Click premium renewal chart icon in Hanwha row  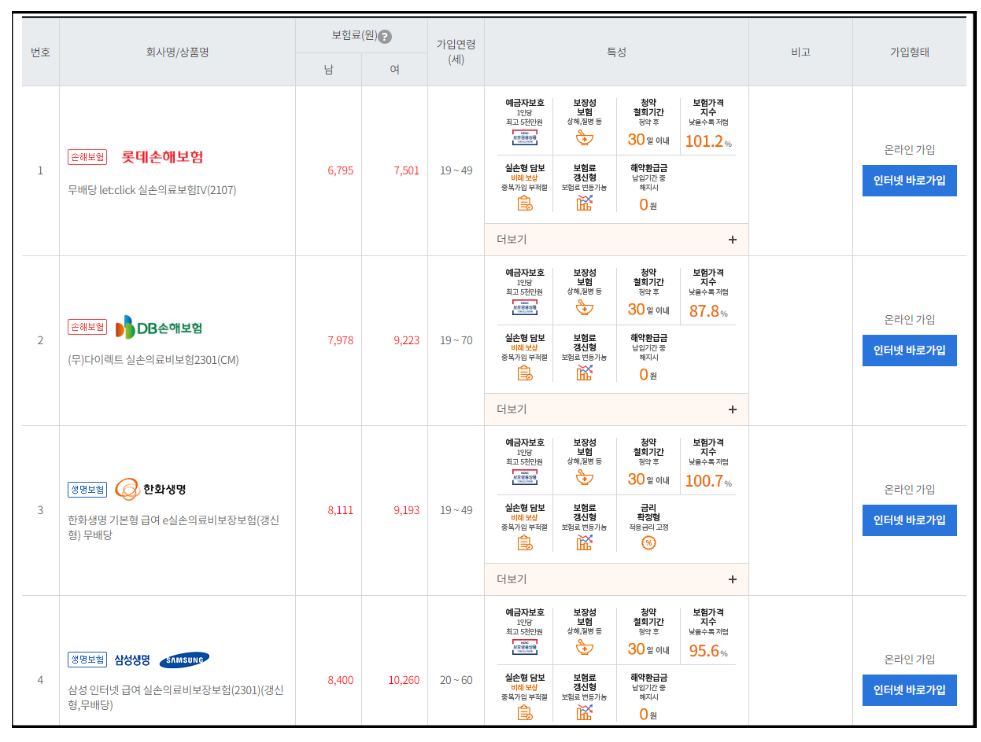[x=584, y=542]
